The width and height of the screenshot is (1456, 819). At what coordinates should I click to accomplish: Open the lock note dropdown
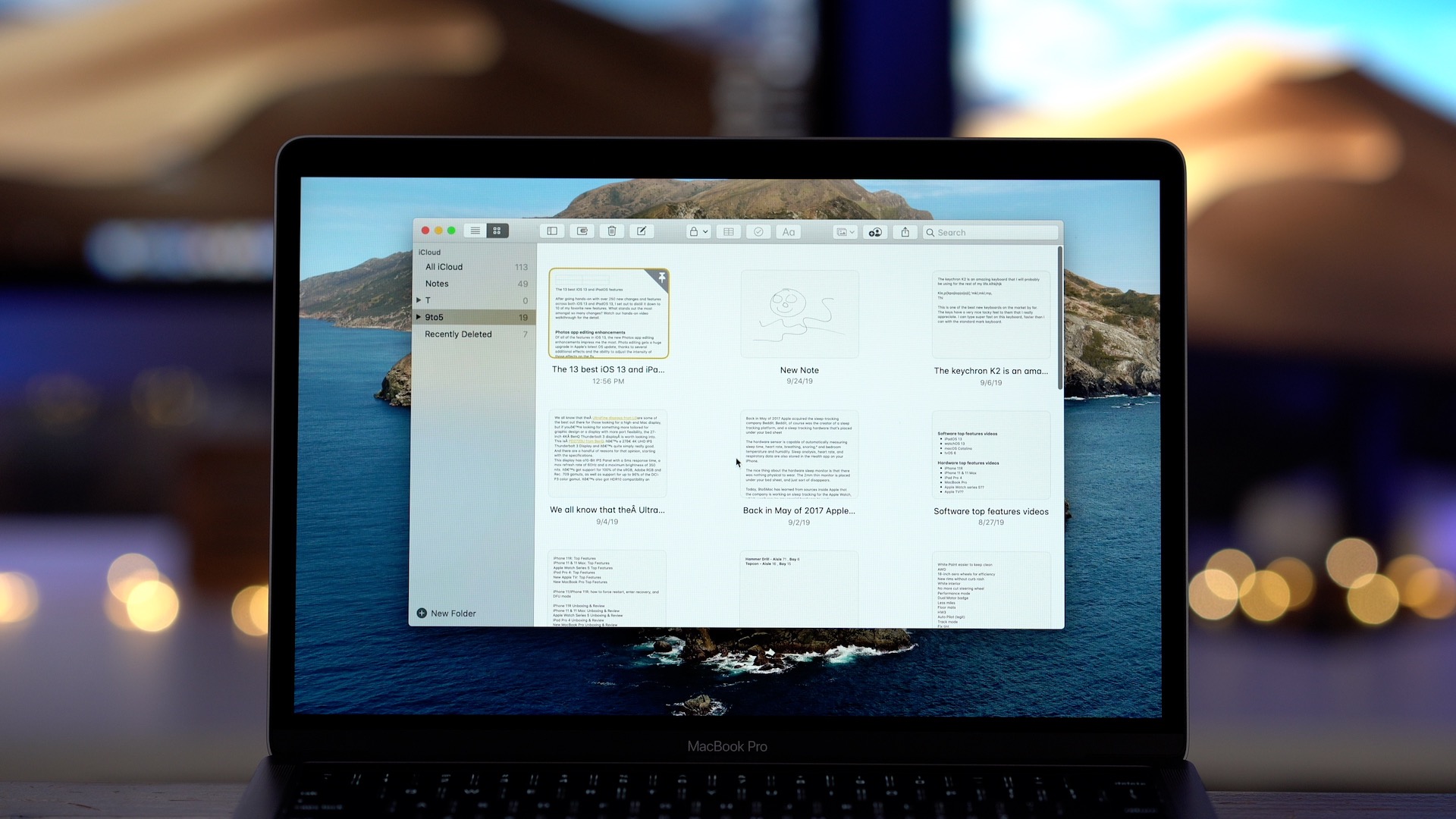(x=697, y=231)
